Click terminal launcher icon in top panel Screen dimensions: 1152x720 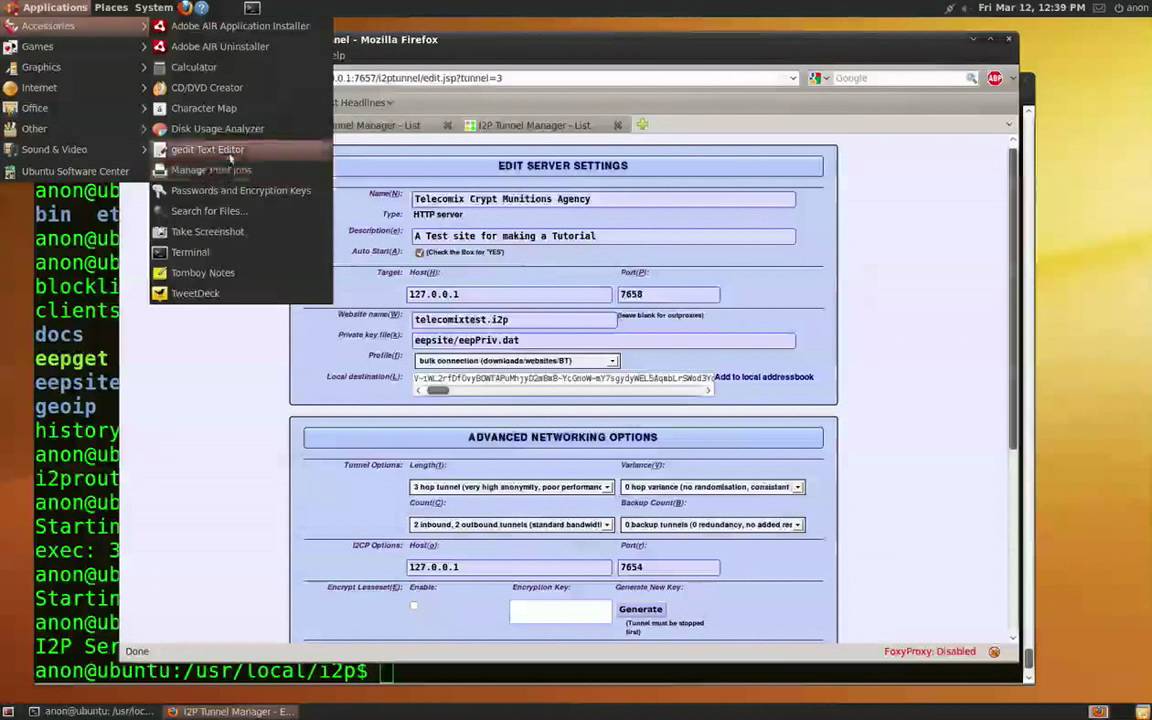point(252,8)
